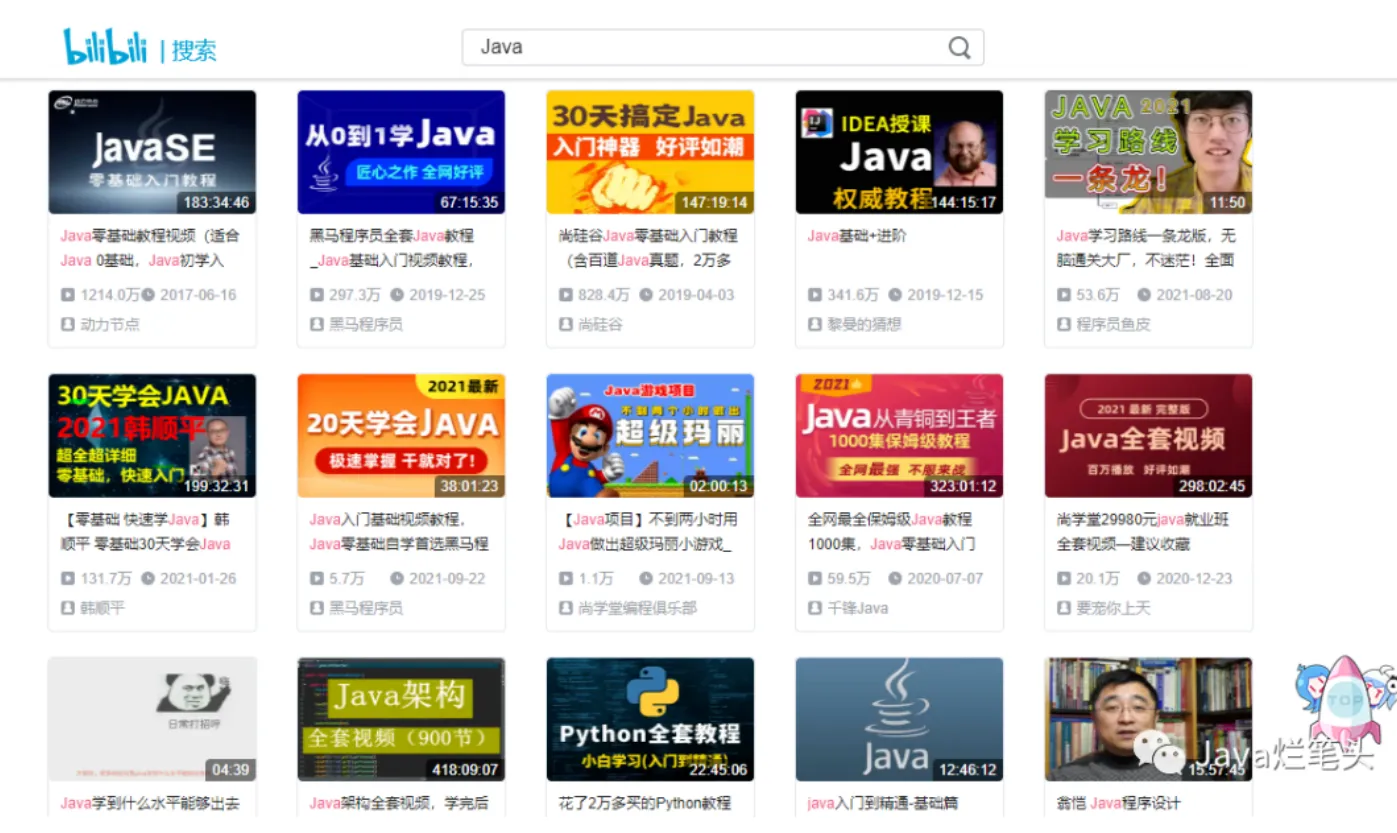1397x833 pixels.
Task: Click the 2021-09-13 upload date
Action: (696, 579)
